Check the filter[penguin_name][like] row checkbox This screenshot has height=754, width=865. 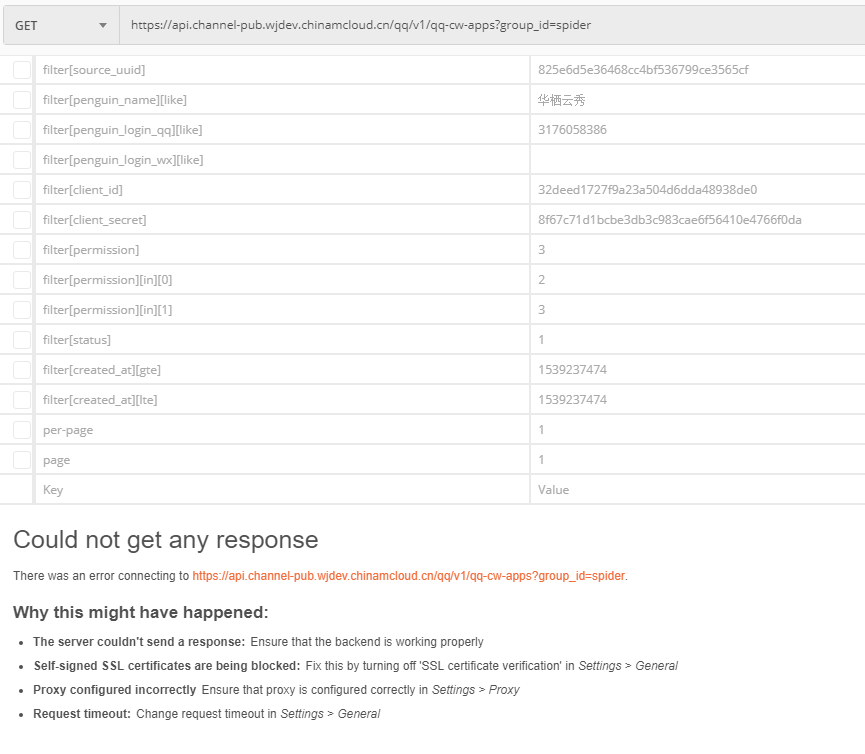click(22, 100)
